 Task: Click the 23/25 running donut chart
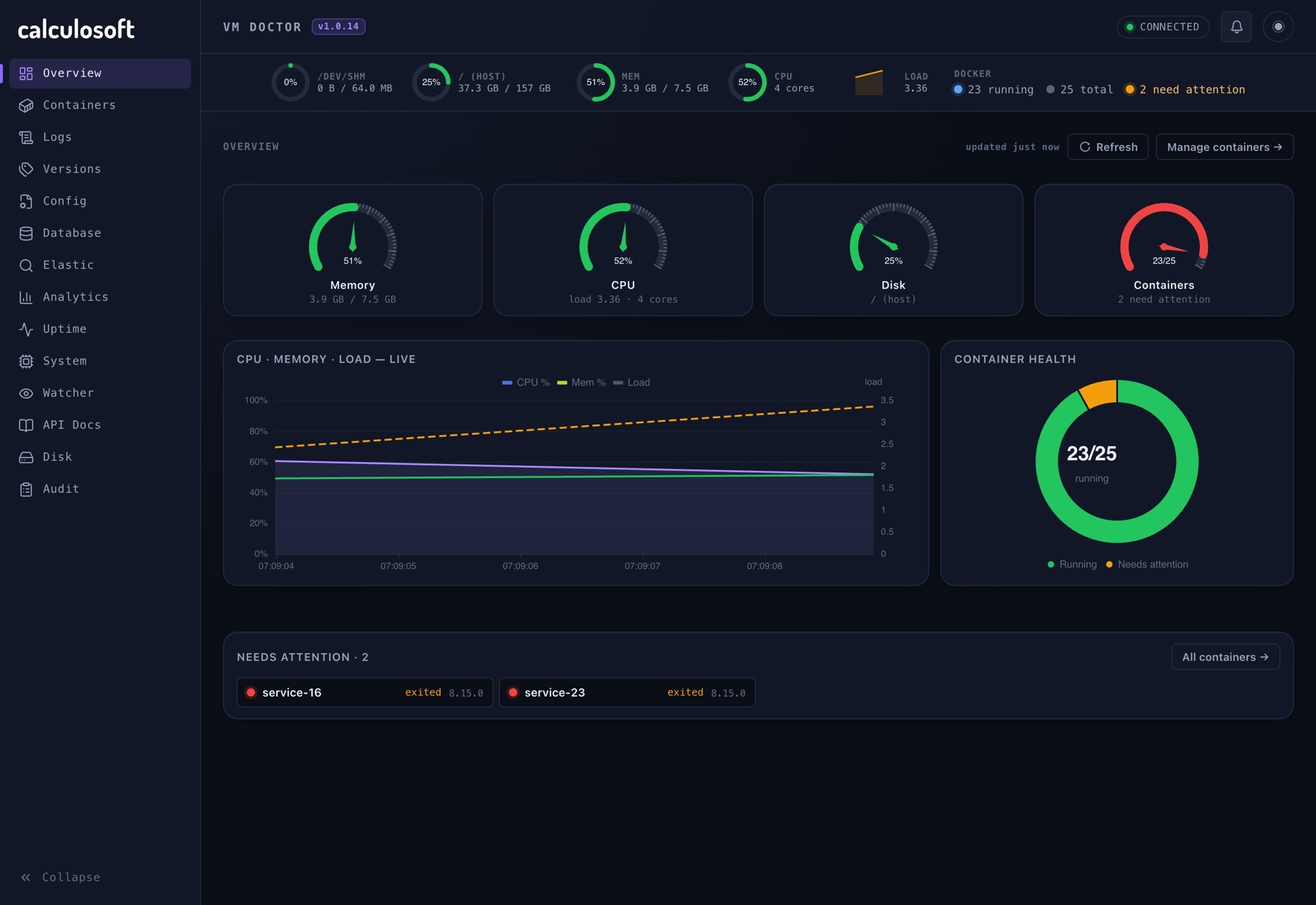(1117, 461)
